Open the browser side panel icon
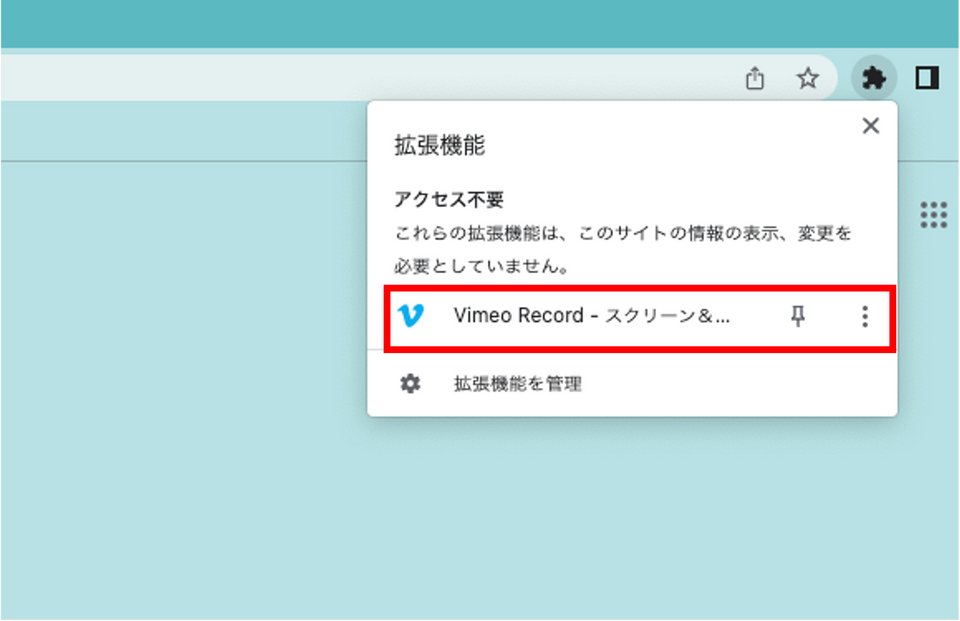The image size is (960, 621). pos(926,78)
